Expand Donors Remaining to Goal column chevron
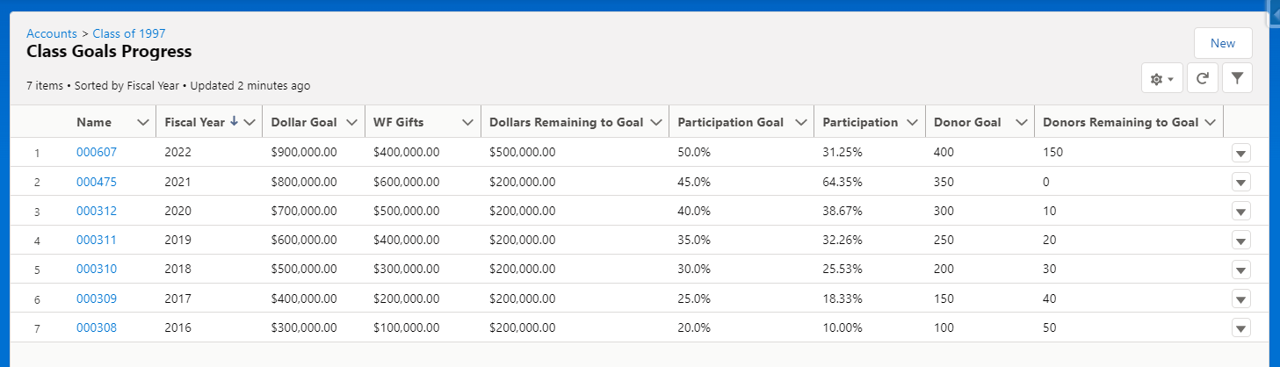The image size is (1280, 367). pyautogui.click(x=1210, y=122)
